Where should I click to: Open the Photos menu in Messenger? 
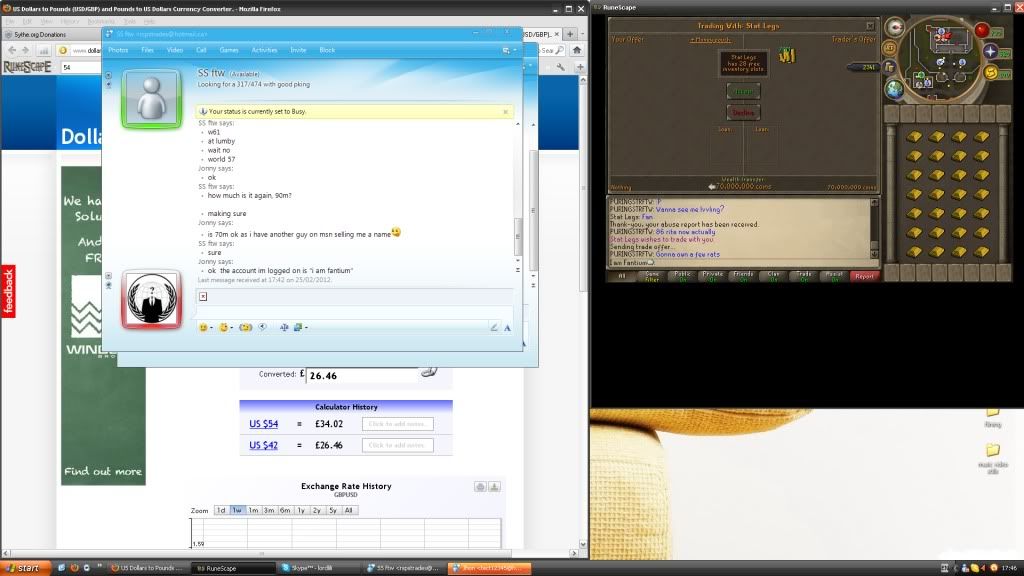pyautogui.click(x=118, y=50)
